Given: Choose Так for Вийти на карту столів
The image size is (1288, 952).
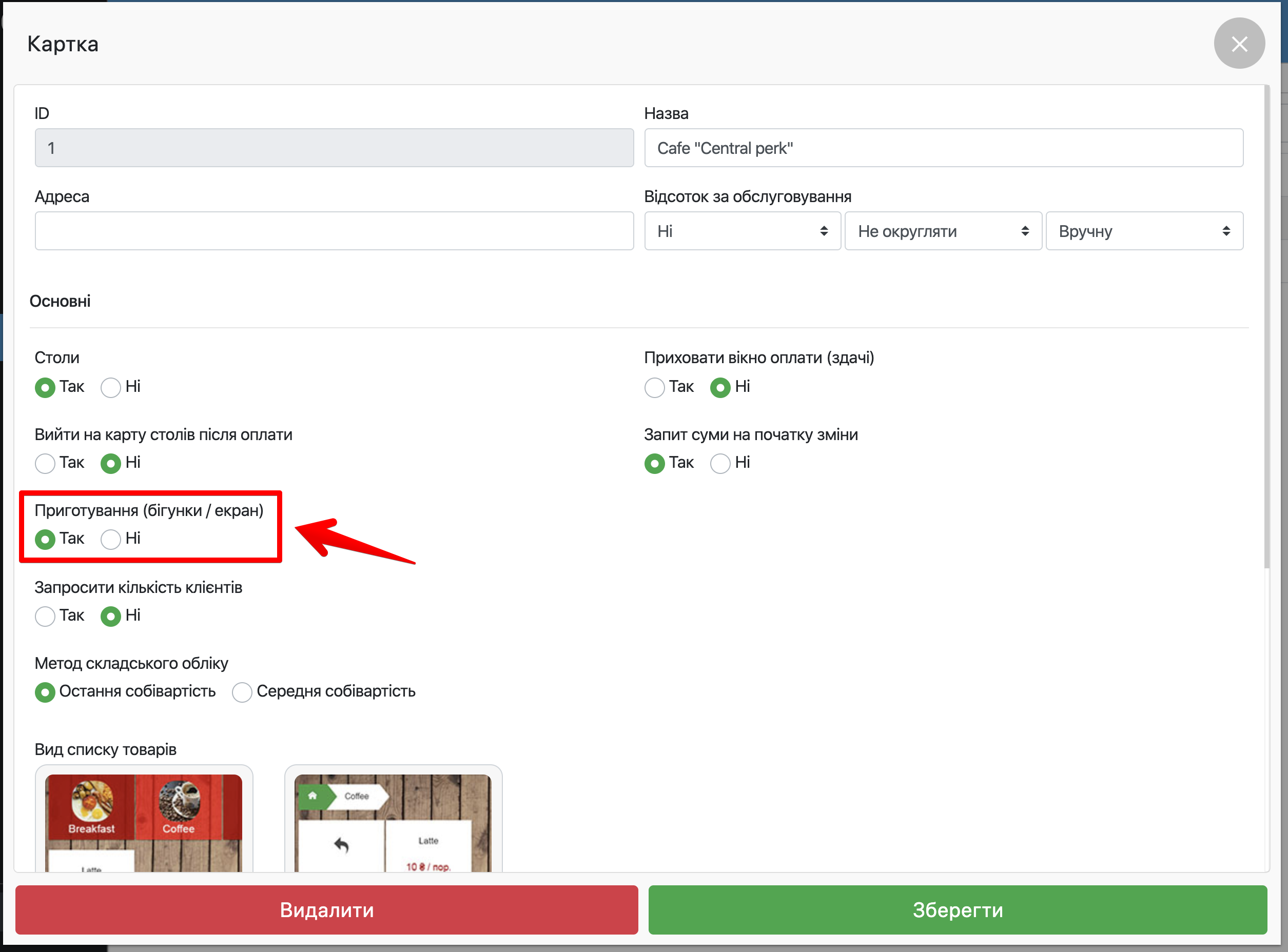Looking at the screenshot, I should (x=45, y=463).
